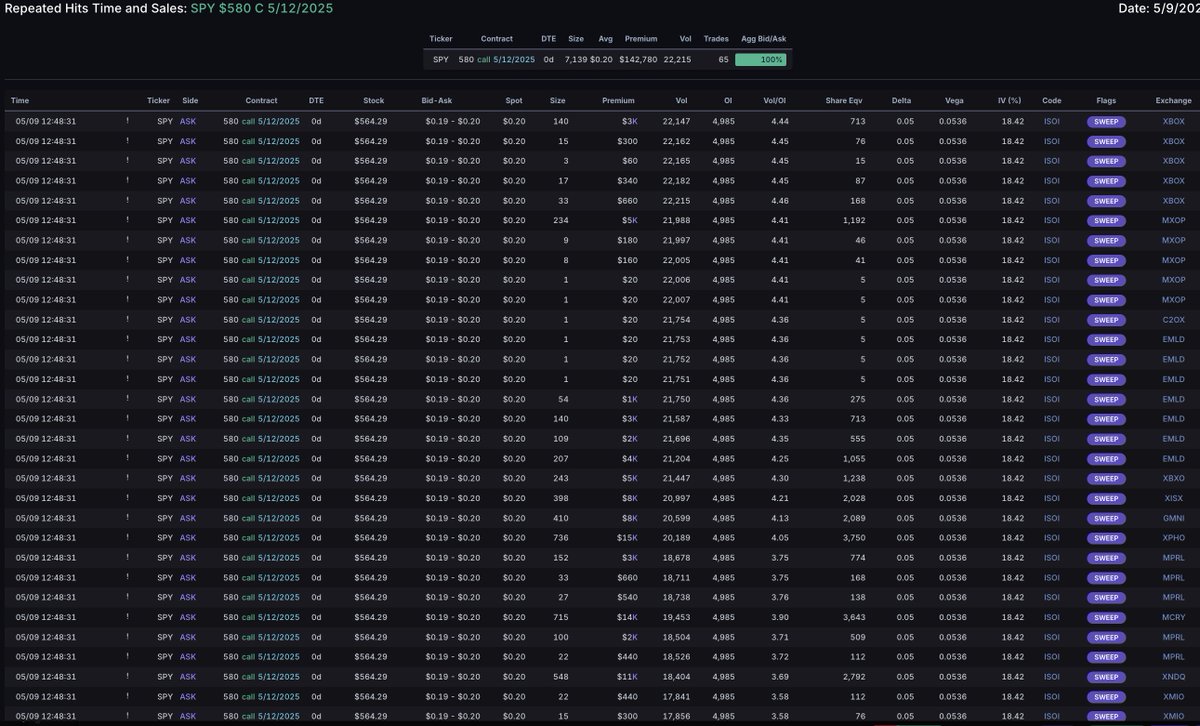Sort by the Delta column header
Viewport: 1200px width, 726px height.
[x=901, y=100]
